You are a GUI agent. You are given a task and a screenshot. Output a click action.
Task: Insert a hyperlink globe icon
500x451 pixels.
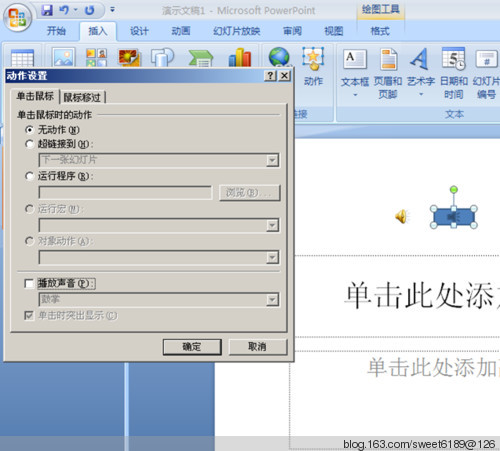click(279, 57)
